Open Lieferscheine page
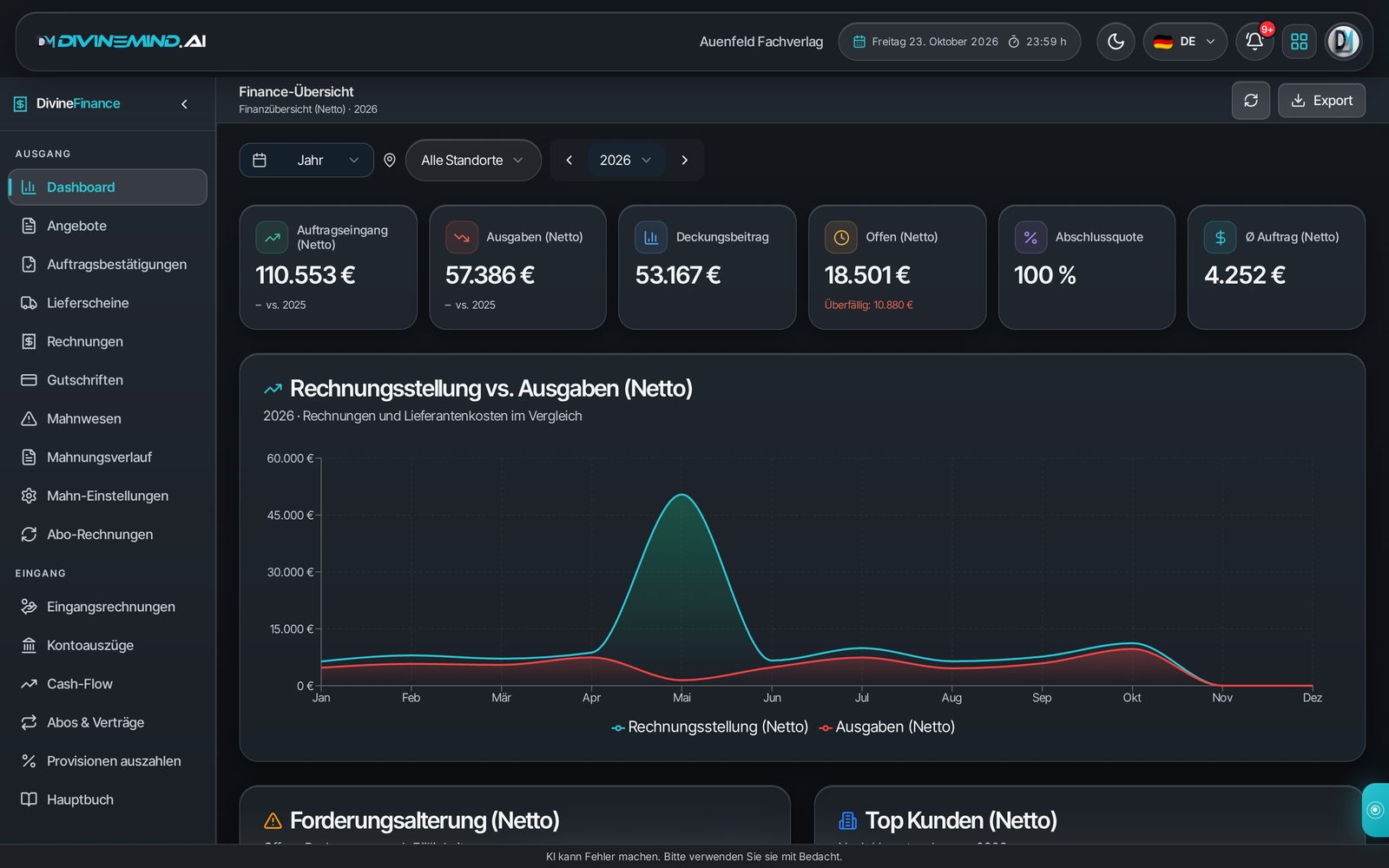The image size is (1389, 868). tap(108, 303)
